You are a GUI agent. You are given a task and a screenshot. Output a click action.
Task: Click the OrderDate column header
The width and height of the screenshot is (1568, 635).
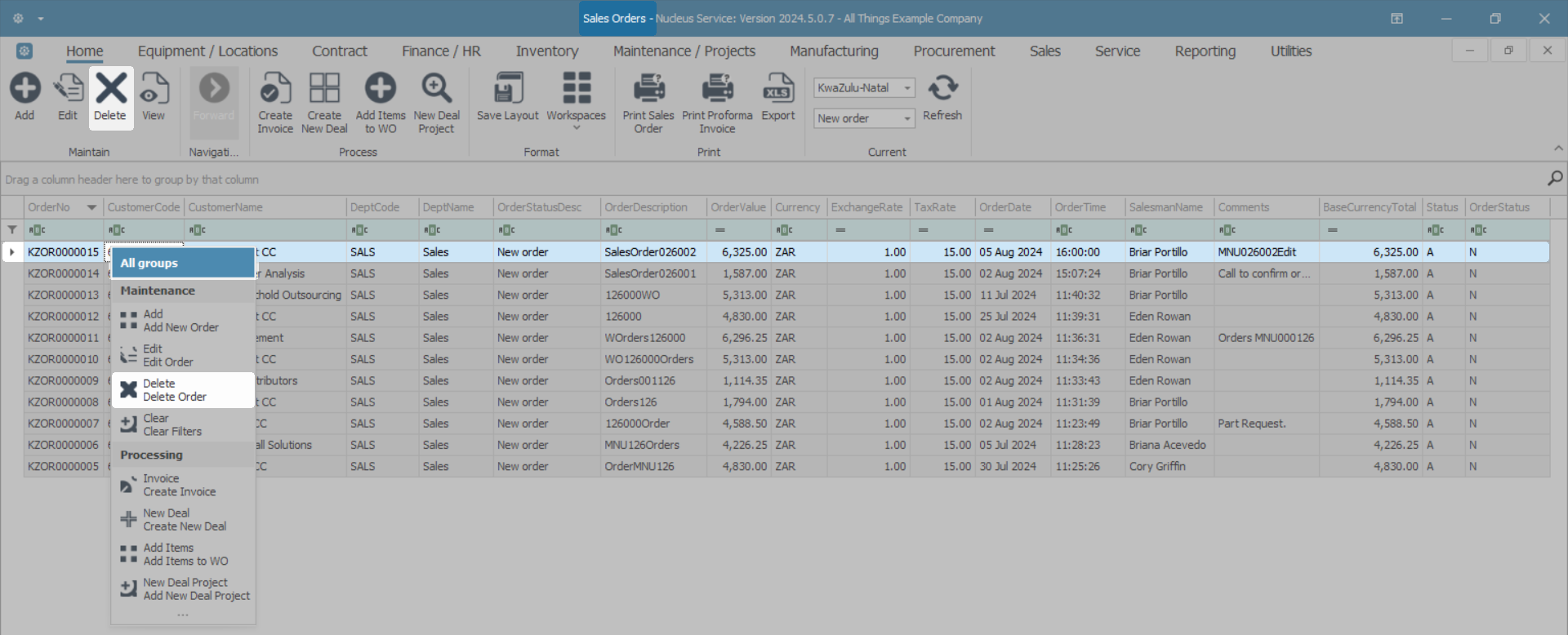tap(1005, 207)
